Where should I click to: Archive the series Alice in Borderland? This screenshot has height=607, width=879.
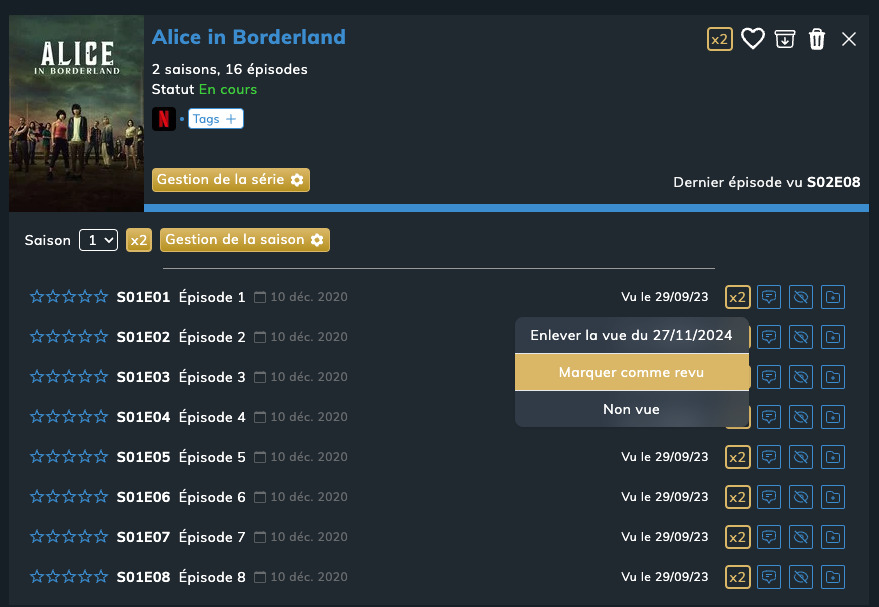point(785,39)
